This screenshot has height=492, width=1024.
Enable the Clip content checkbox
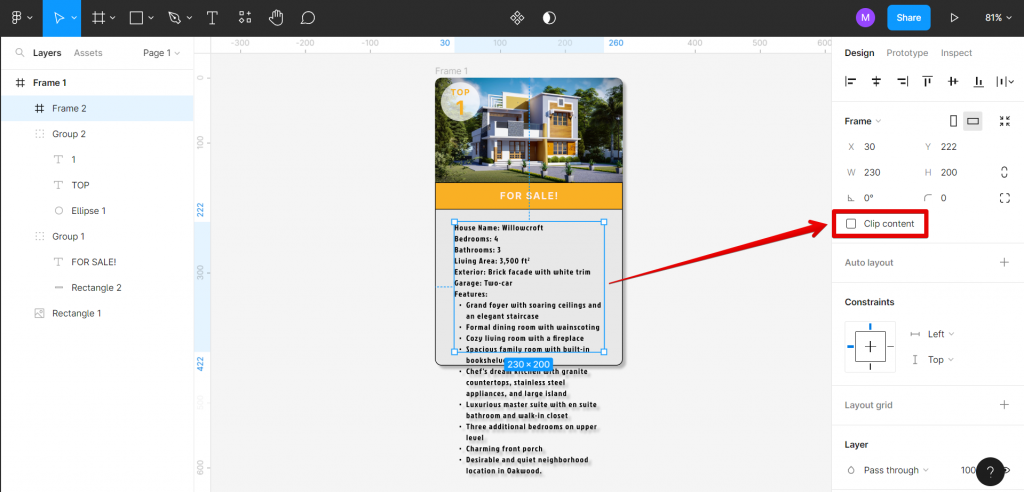852,224
